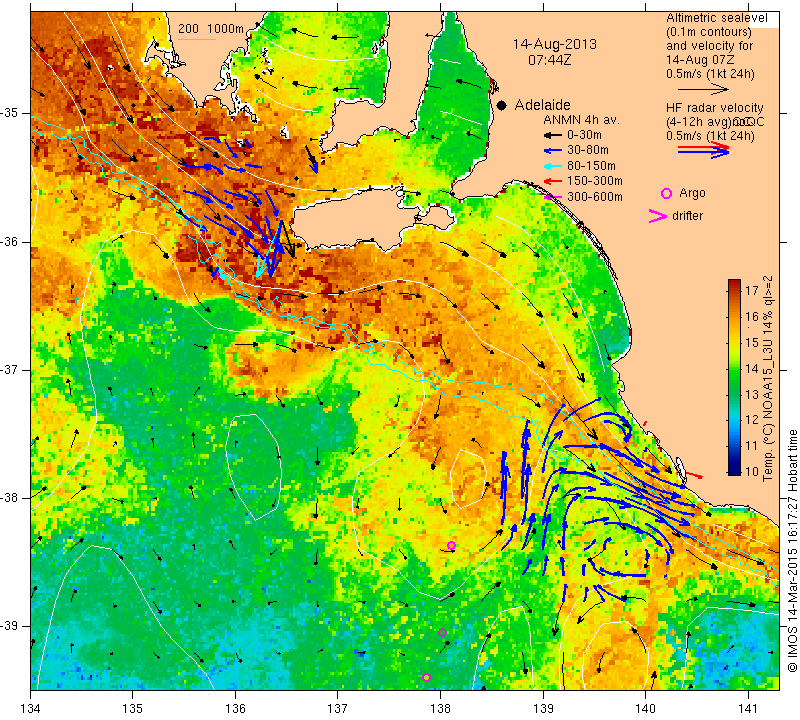The width and height of the screenshot is (800, 720).
Task: Click the longitude label 134
Action: pyautogui.click(x=31, y=709)
